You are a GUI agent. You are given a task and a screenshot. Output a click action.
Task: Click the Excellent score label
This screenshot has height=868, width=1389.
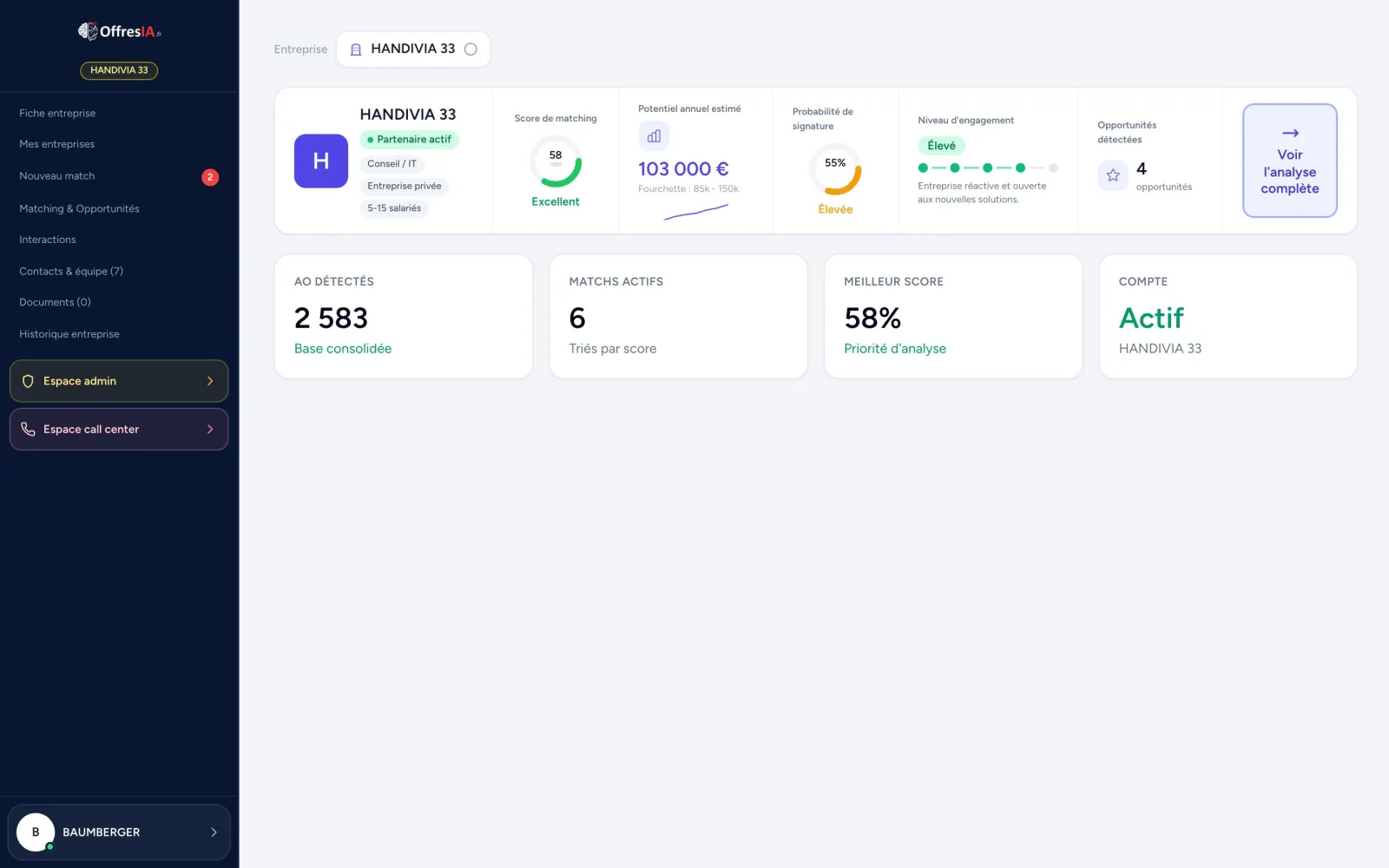[556, 201]
